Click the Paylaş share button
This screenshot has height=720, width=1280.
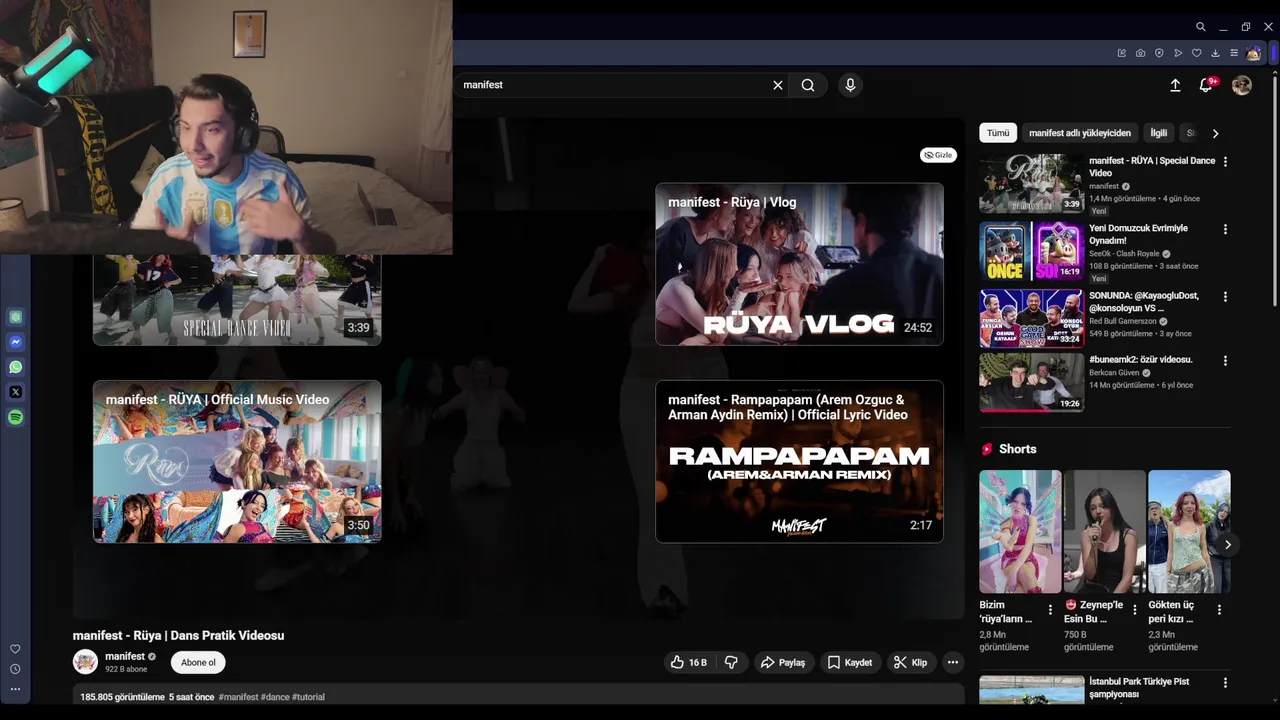click(x=782, y=662)
